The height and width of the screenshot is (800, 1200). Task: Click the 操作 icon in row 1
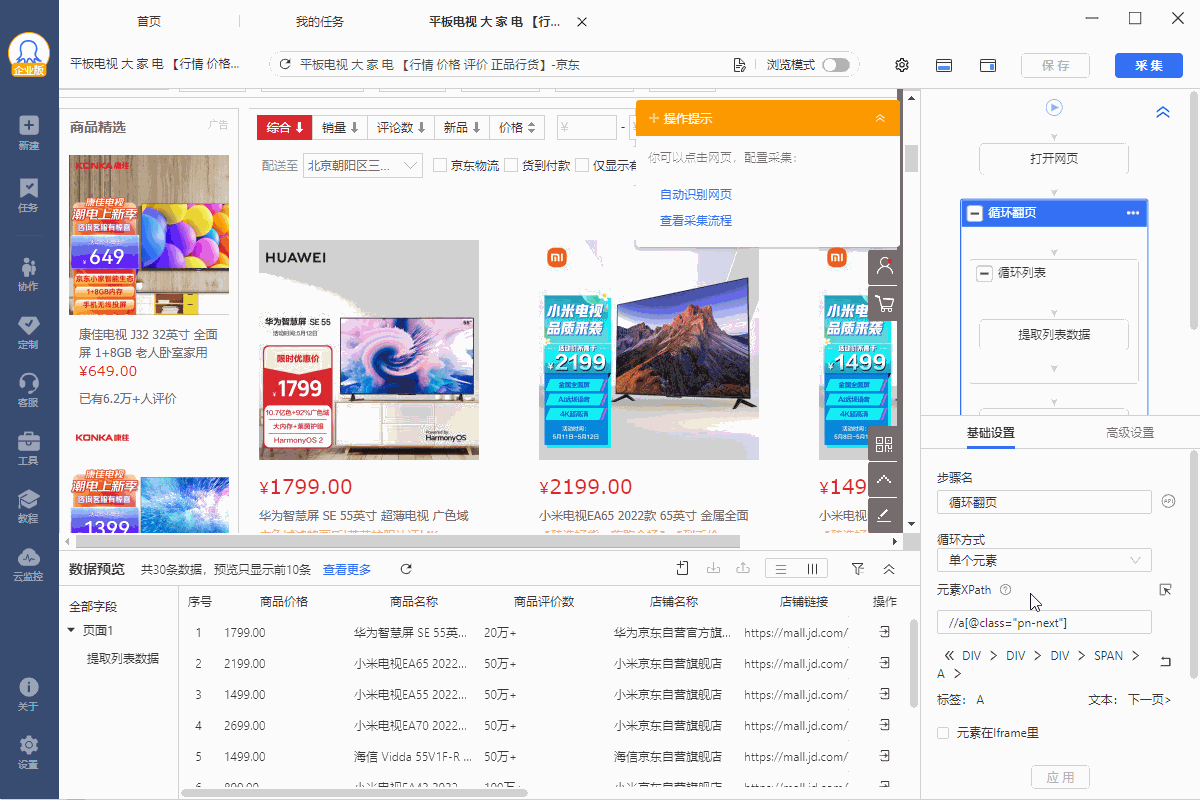(885, 632)
